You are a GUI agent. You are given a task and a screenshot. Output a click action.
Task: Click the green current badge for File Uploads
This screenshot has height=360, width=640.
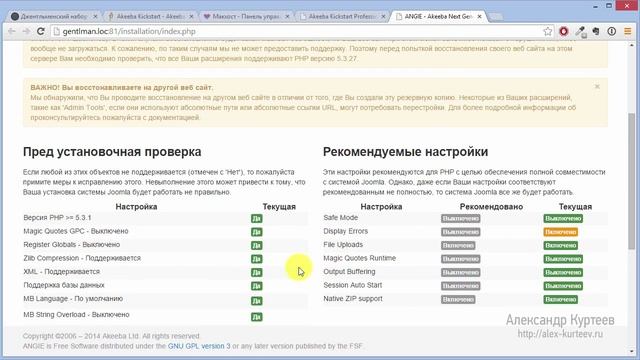point(560,245)
